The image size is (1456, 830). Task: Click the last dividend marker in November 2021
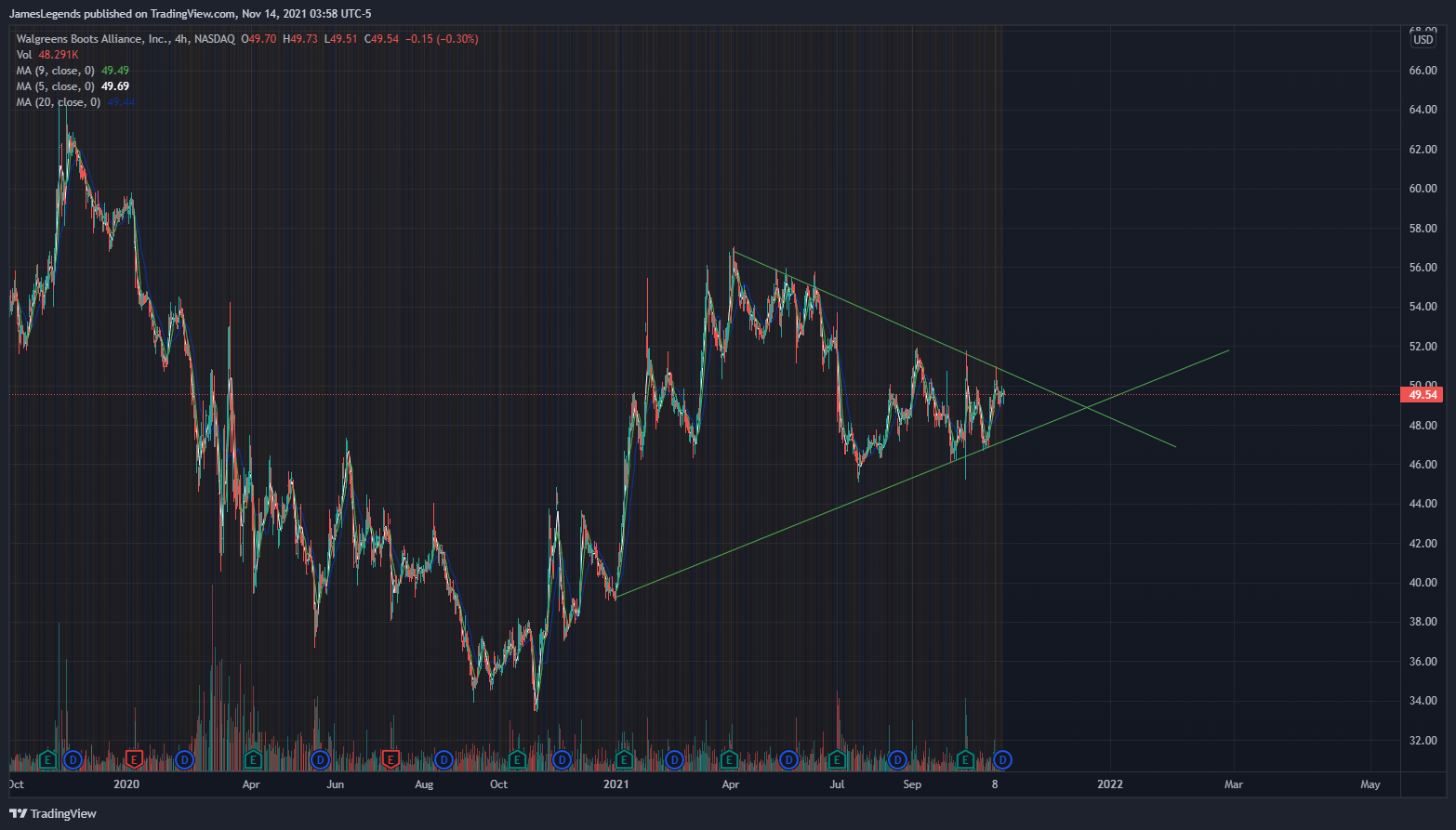pos(1002,760)
